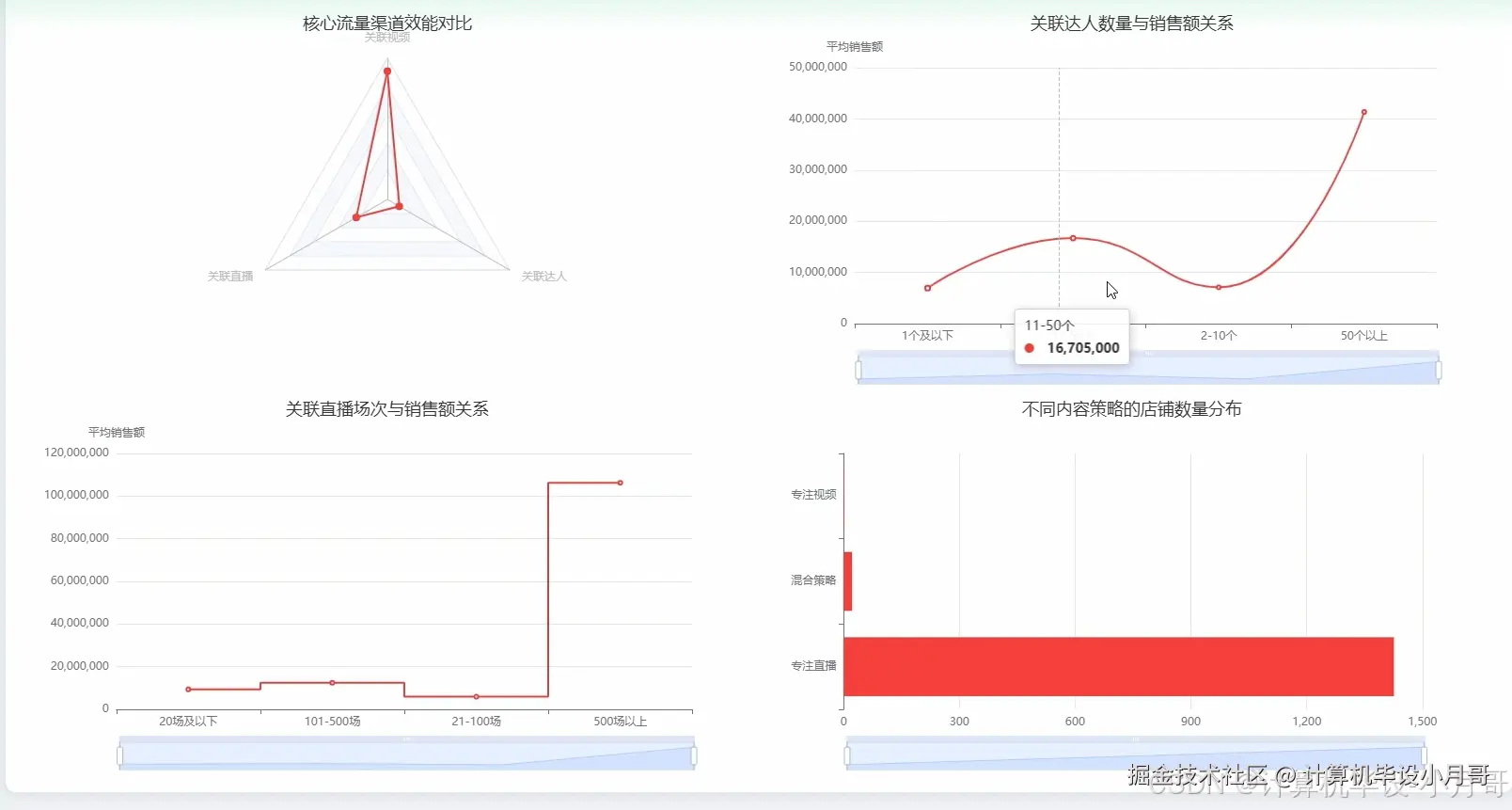Click the 专注直播 red bar
The image size is (1512, 810).
point(1119,667)
